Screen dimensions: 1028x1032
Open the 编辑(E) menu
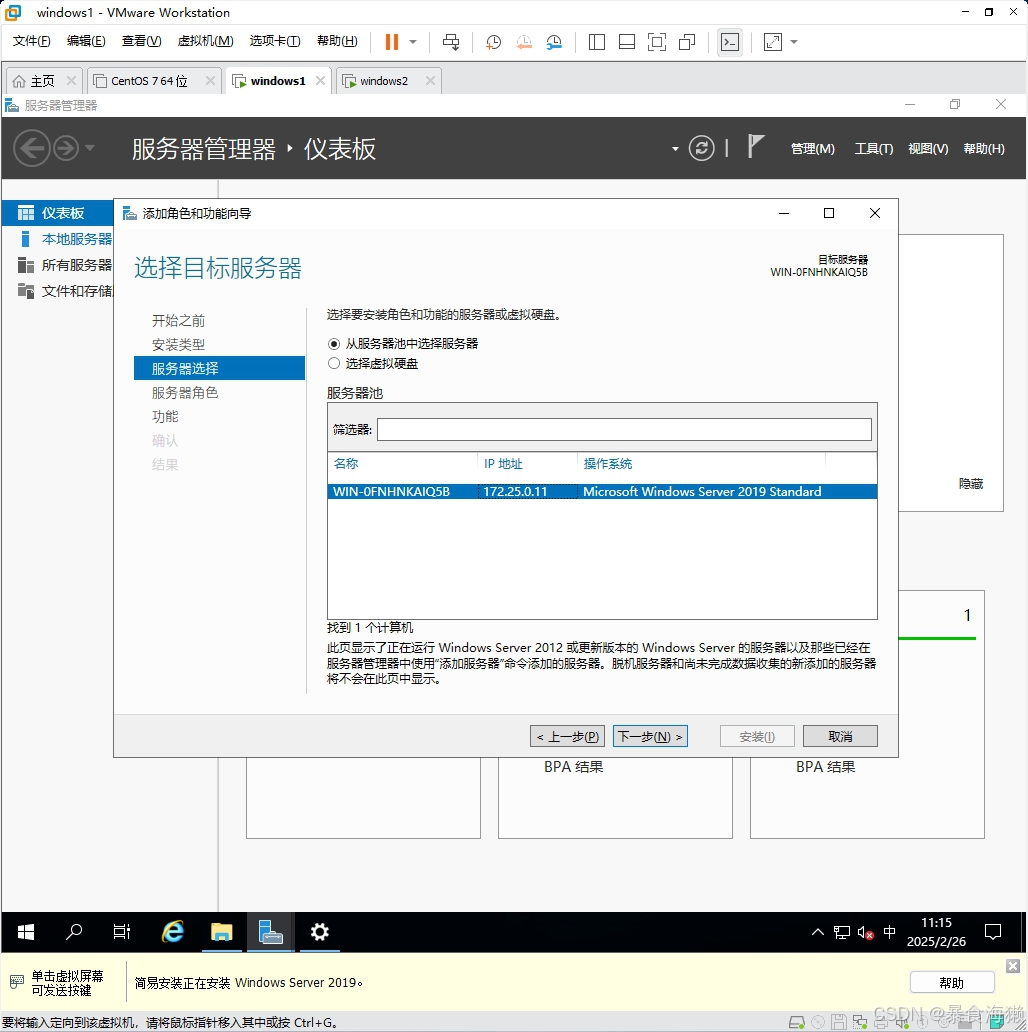(86, 41)
